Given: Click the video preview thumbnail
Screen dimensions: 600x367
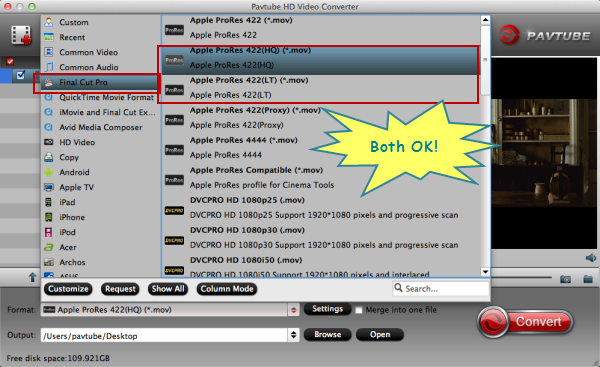Looking at the screenshot, I should (544, 153).
